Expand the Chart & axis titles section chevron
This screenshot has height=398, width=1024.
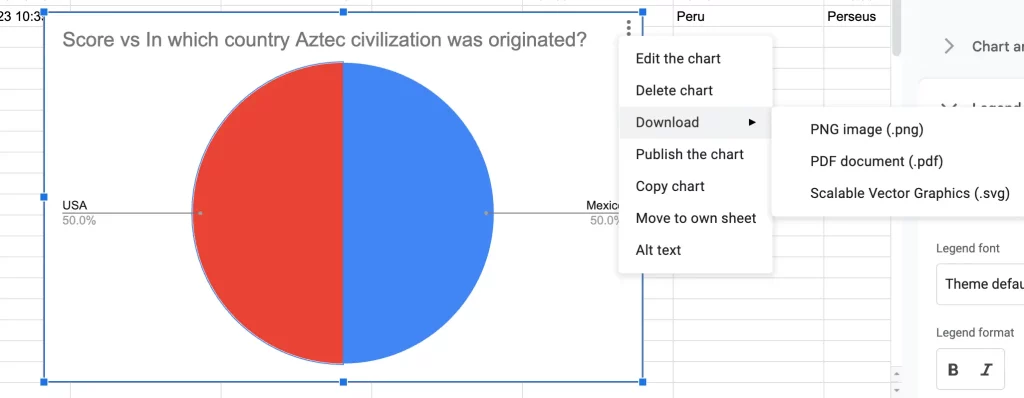[950, 46]
